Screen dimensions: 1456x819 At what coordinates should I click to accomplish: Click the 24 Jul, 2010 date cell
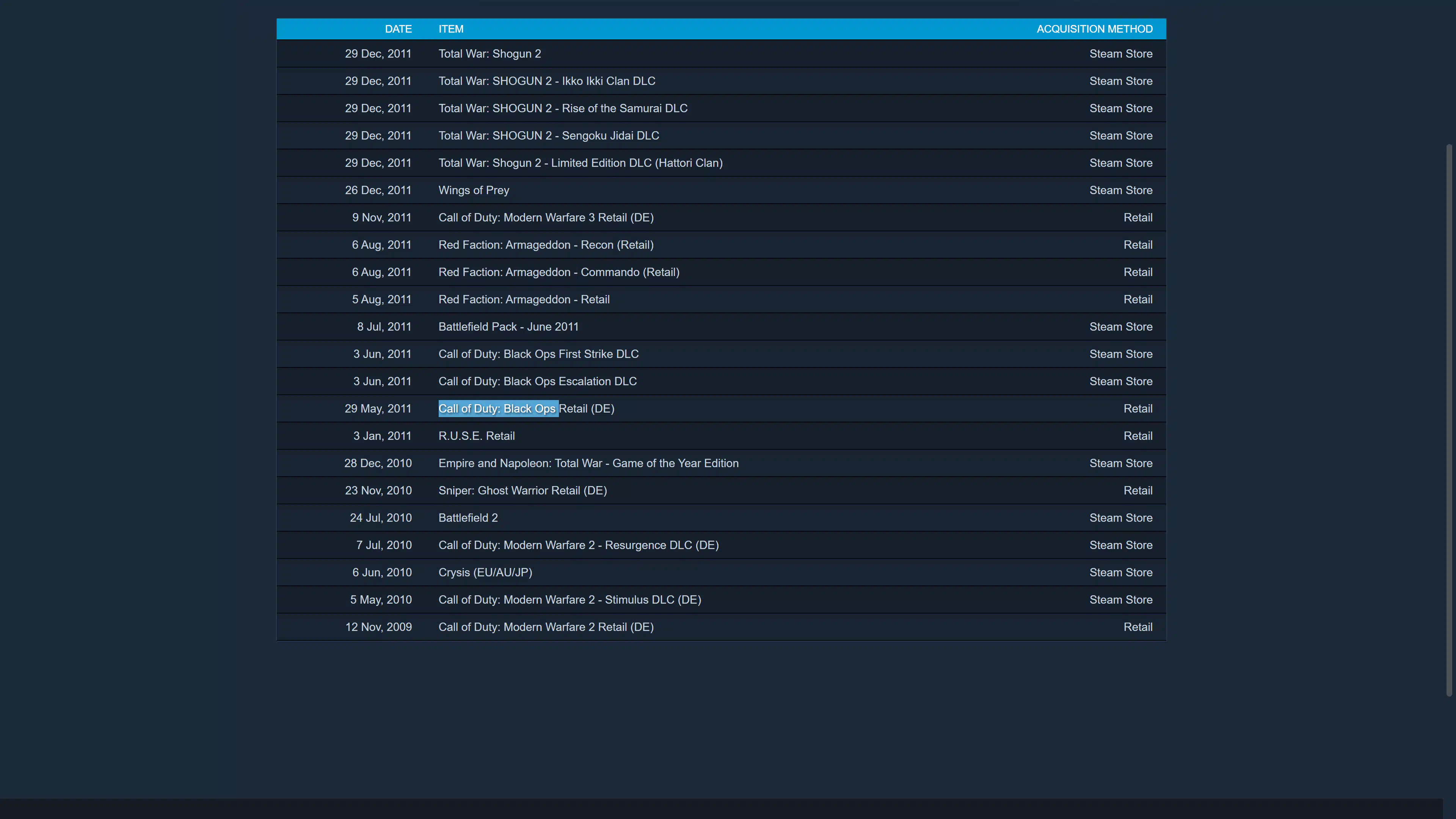click(x=380, y=518)
